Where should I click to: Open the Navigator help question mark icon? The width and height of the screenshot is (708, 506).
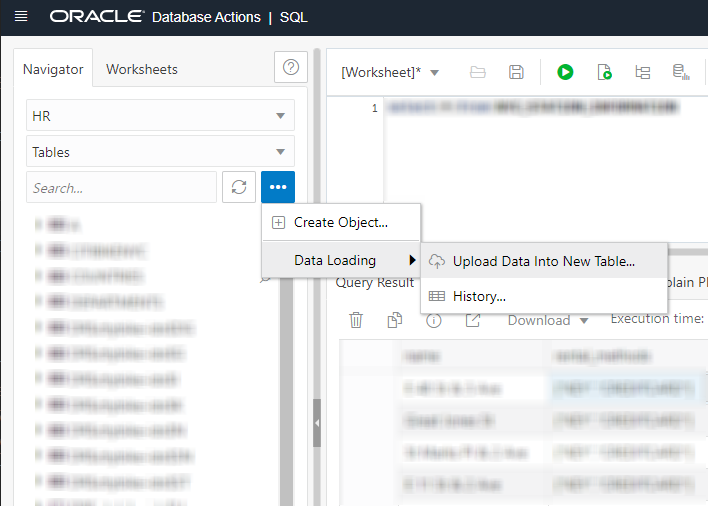click(290, 68)
